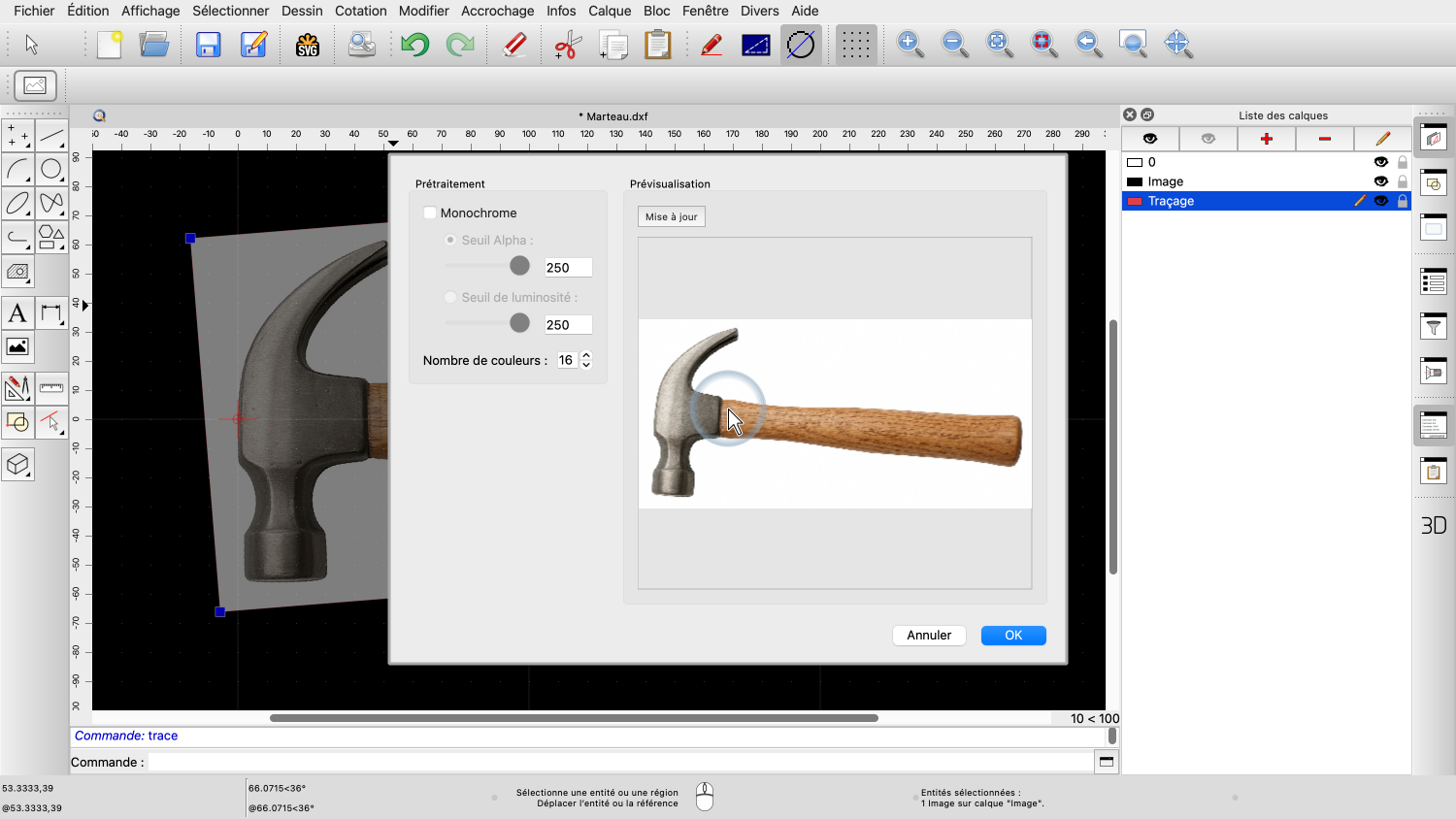Screen dimensions: 1456x819
Task: Toggle lock on Traçage layer
Action: (1403, 201)
